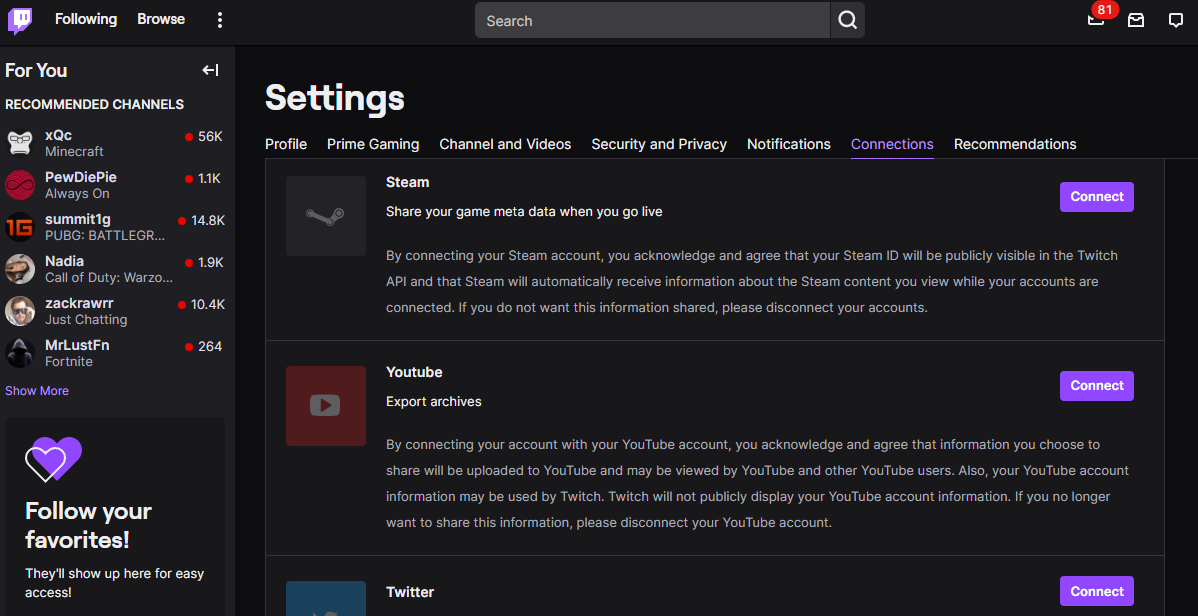This screenshot has height=616, width=1198.
Task: Click PewDiePie channel avatar
Action: click(x=20, y=185)
